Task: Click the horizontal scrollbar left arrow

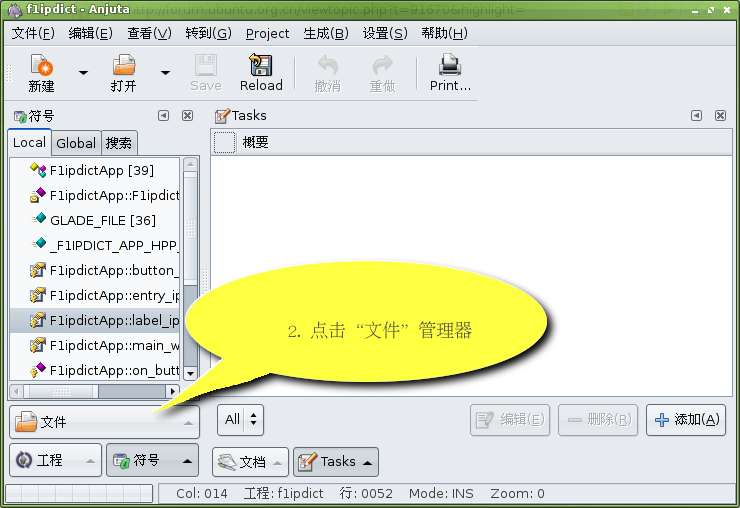Action: (17, 391)
